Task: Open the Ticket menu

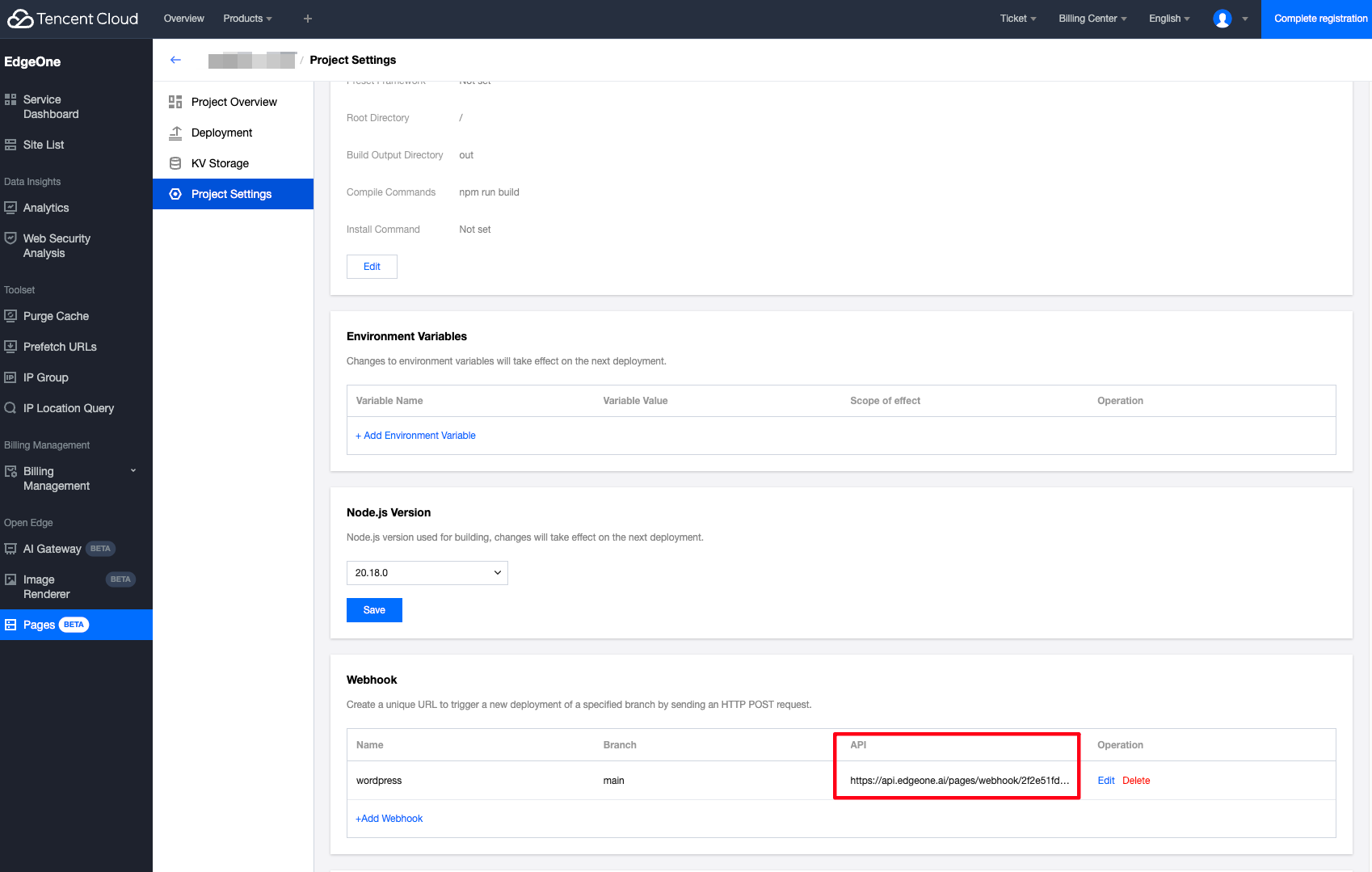Action: pyautogui.click(x=1017, y=19)
